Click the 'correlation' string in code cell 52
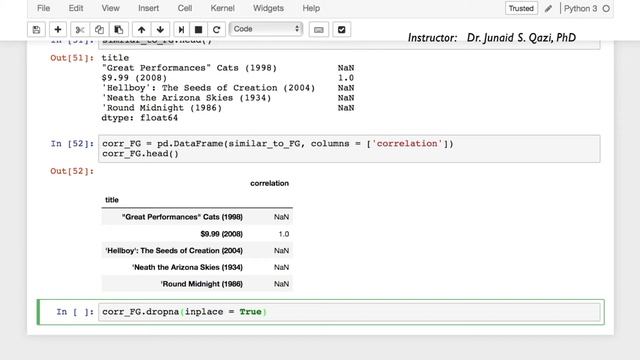The width and height of the screenshot is (640, 360). (407, 144)
